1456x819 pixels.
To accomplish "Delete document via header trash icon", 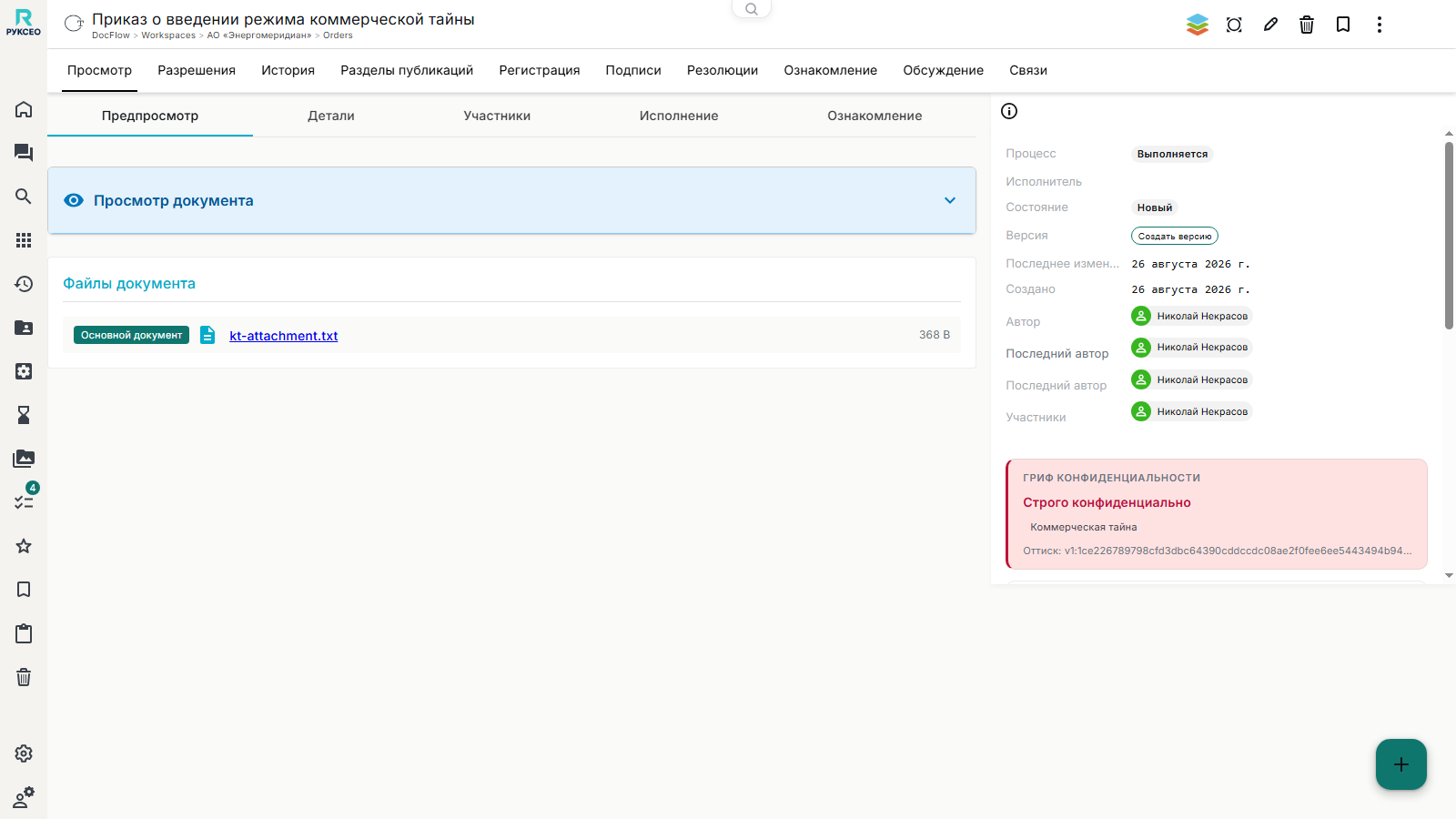I will [1307, 25].
